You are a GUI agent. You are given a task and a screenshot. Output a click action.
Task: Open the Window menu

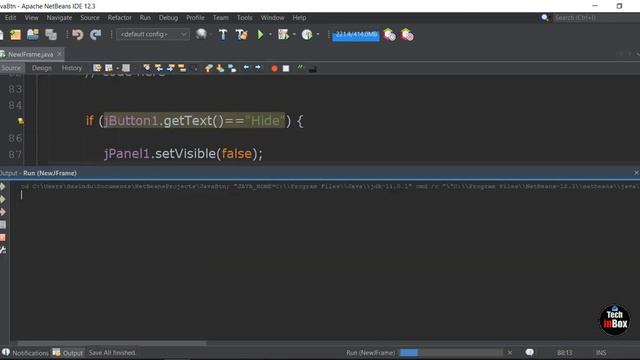272,18
